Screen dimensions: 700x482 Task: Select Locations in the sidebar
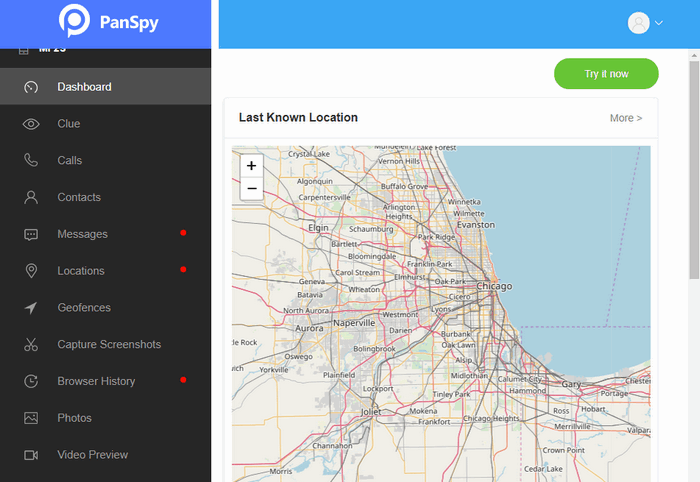pyautogui.click(x=105, y=271)
